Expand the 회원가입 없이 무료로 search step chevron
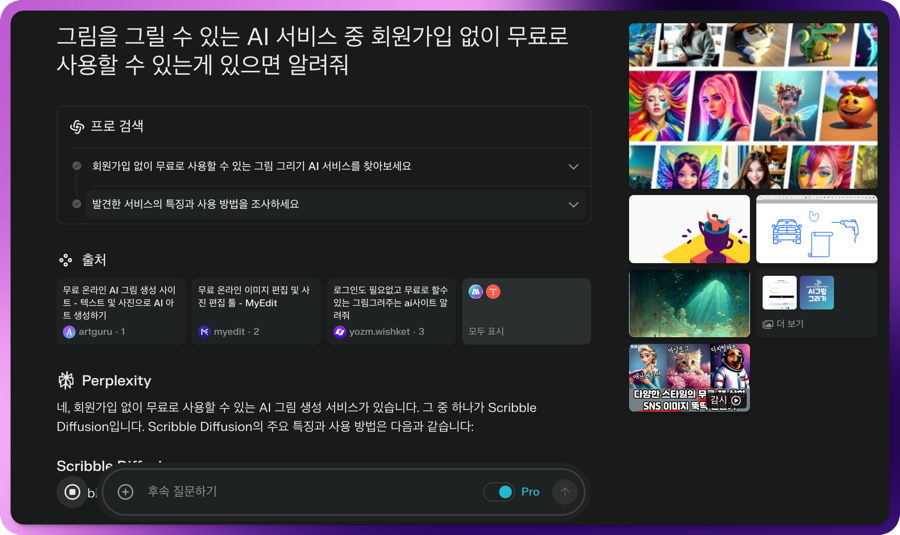 [x=573, y=166]
